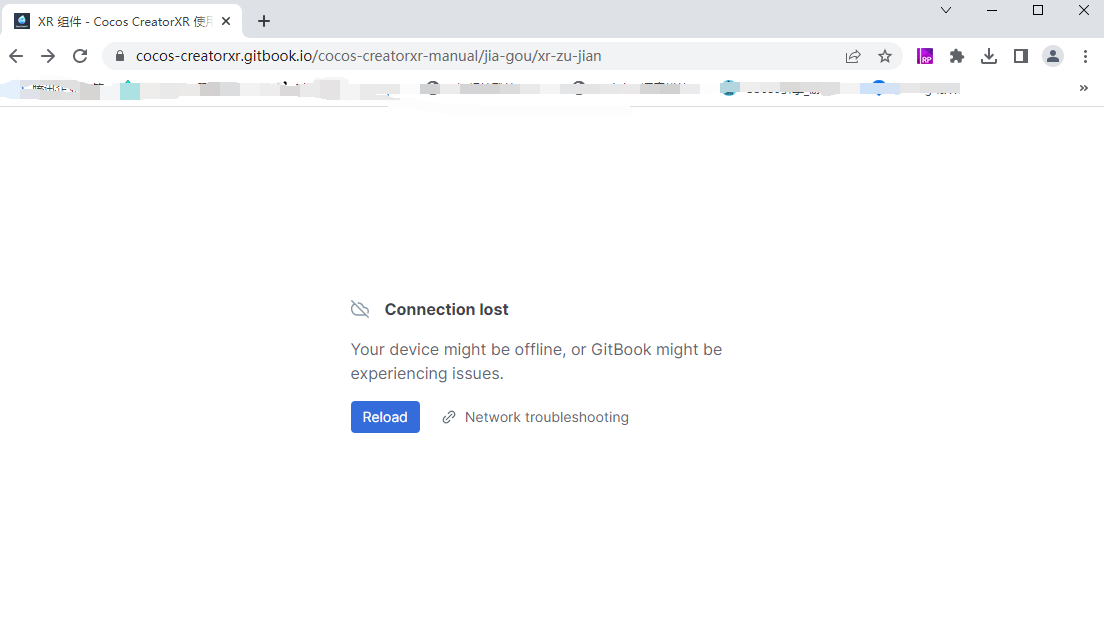The image size is (1104, 618).
Task: Open a new tab
Action: [264, 21]
